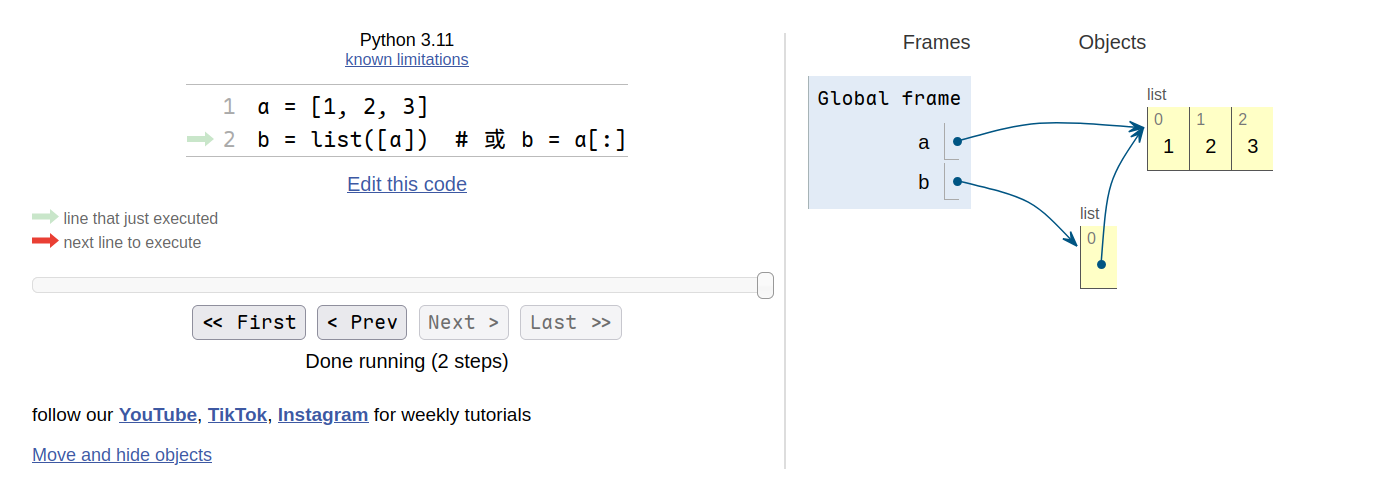Image resolution: width=1396 pixels, height=496 pixels.
Task: Click the green just-executed arrow beside line 2
Action: [x=200, y=140]
